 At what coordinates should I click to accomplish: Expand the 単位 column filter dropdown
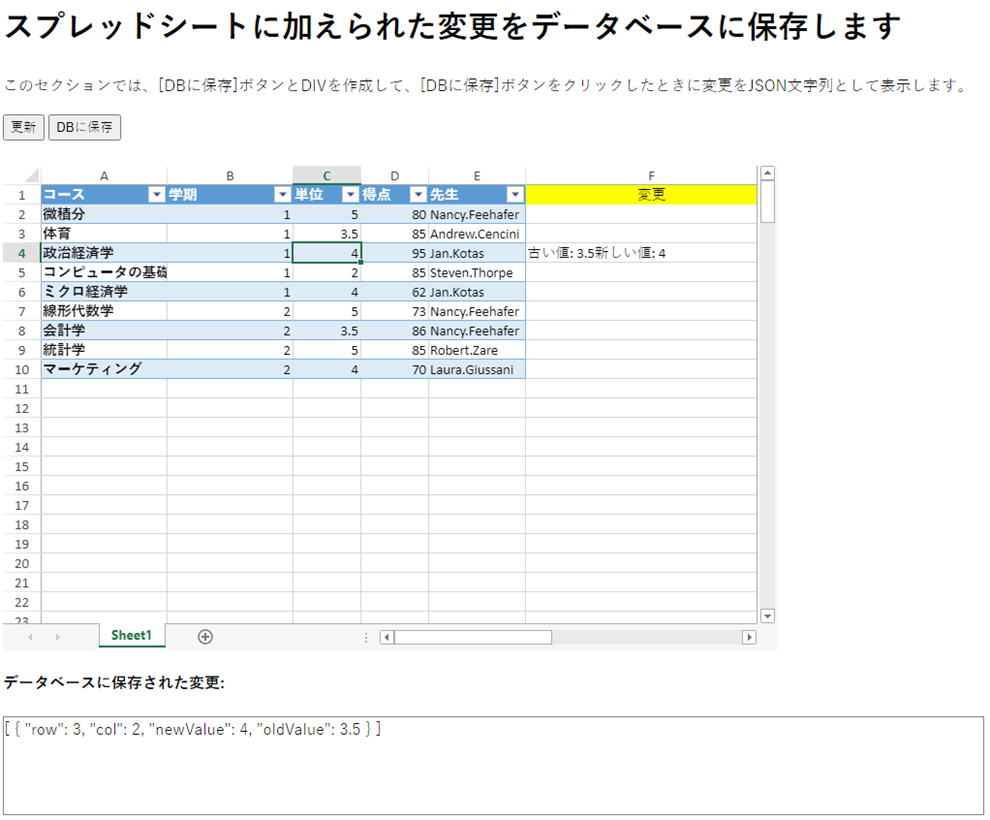tap(350, 195)
